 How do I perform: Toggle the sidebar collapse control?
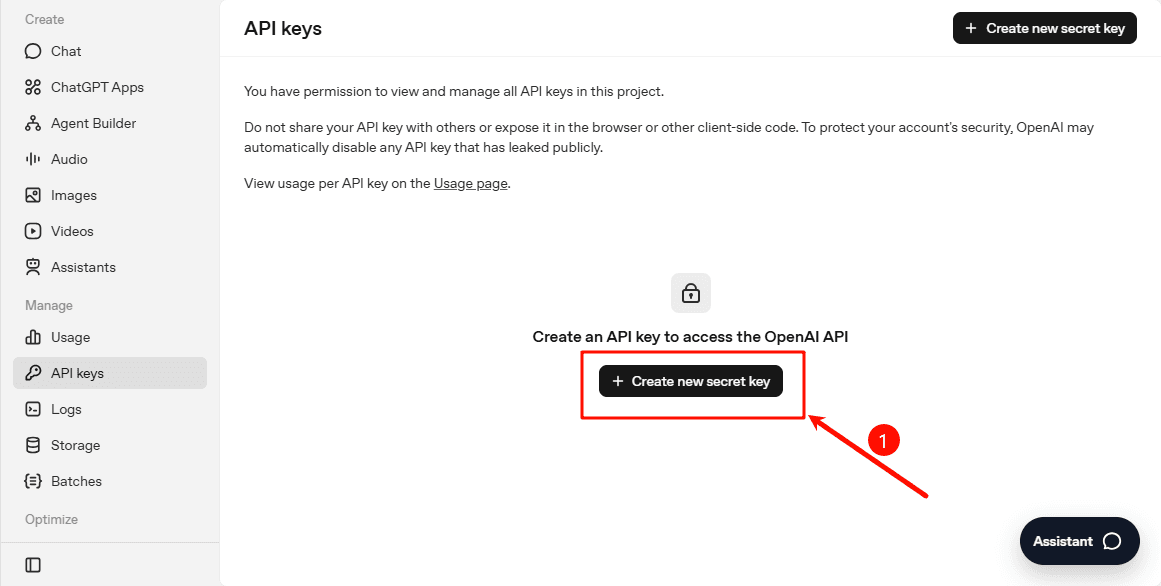click(32, 565)
